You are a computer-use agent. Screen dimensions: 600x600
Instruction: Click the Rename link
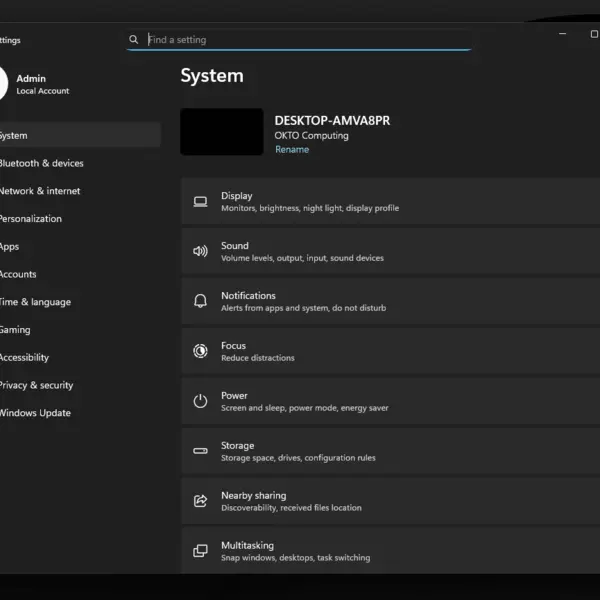[x=292, y=150]
